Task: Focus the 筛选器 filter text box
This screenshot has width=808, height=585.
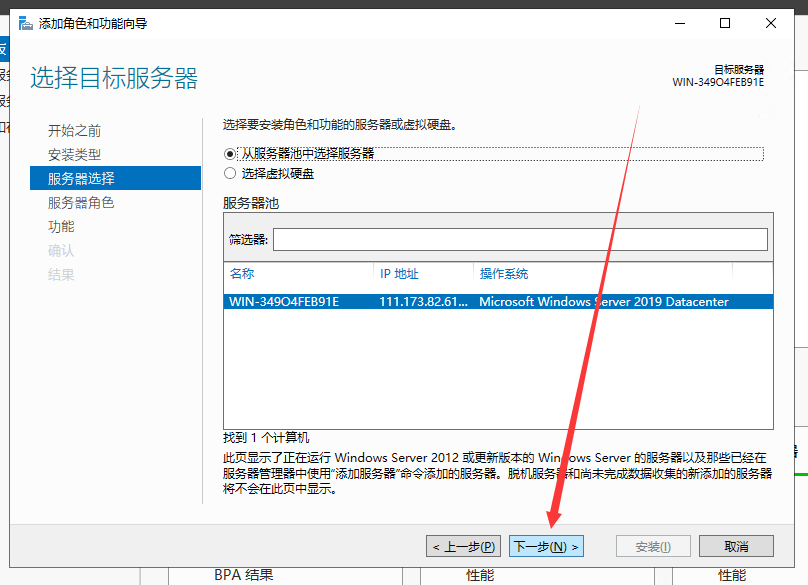Action: click(519, 240)
